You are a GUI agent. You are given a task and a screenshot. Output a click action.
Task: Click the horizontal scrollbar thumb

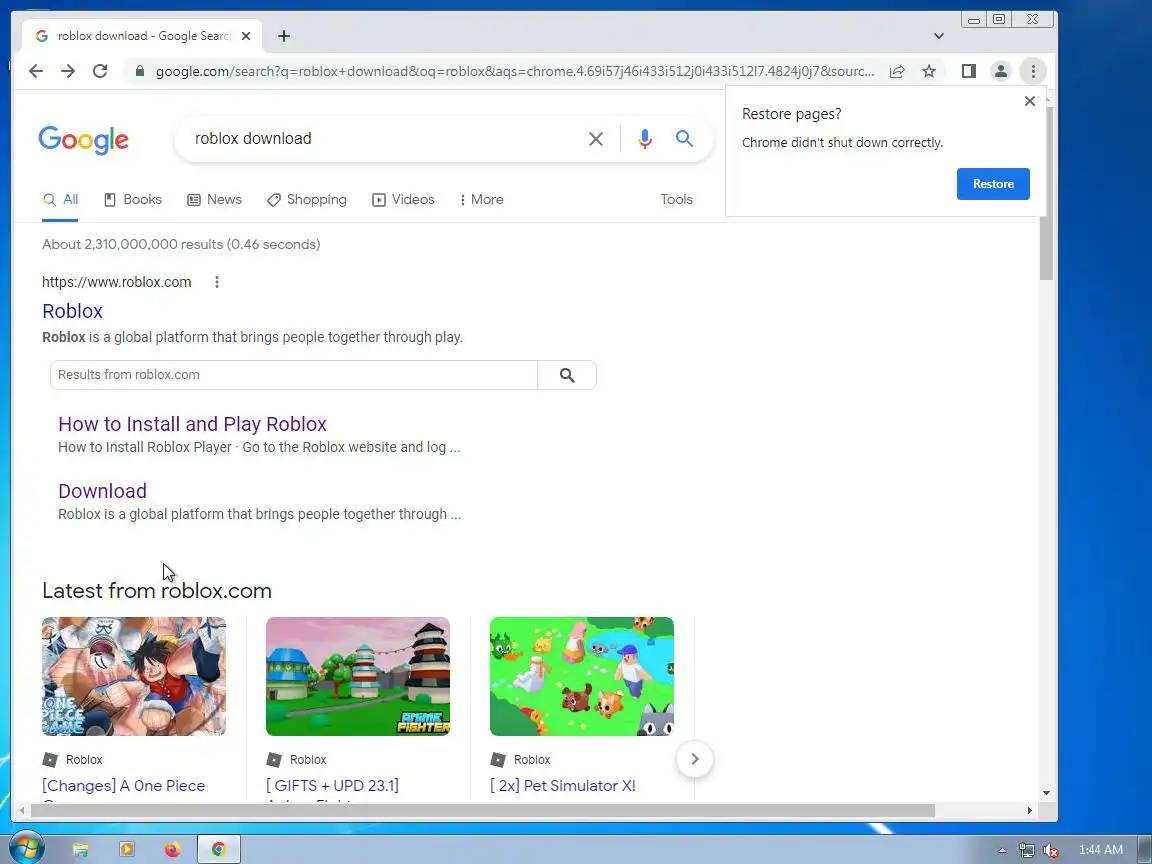(x=483, y=810)
